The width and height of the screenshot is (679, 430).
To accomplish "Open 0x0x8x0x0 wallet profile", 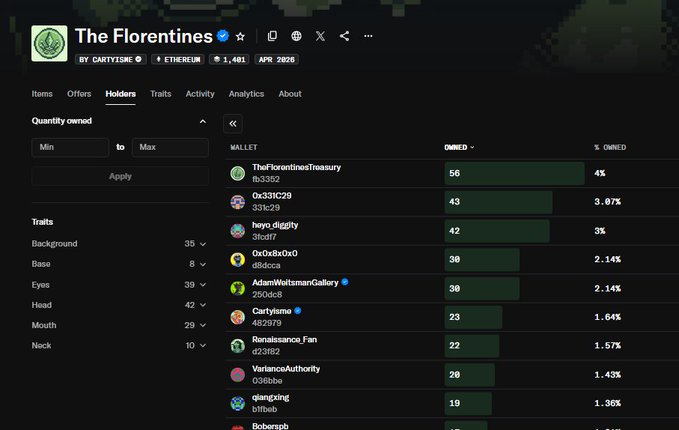I will (275, 253).
